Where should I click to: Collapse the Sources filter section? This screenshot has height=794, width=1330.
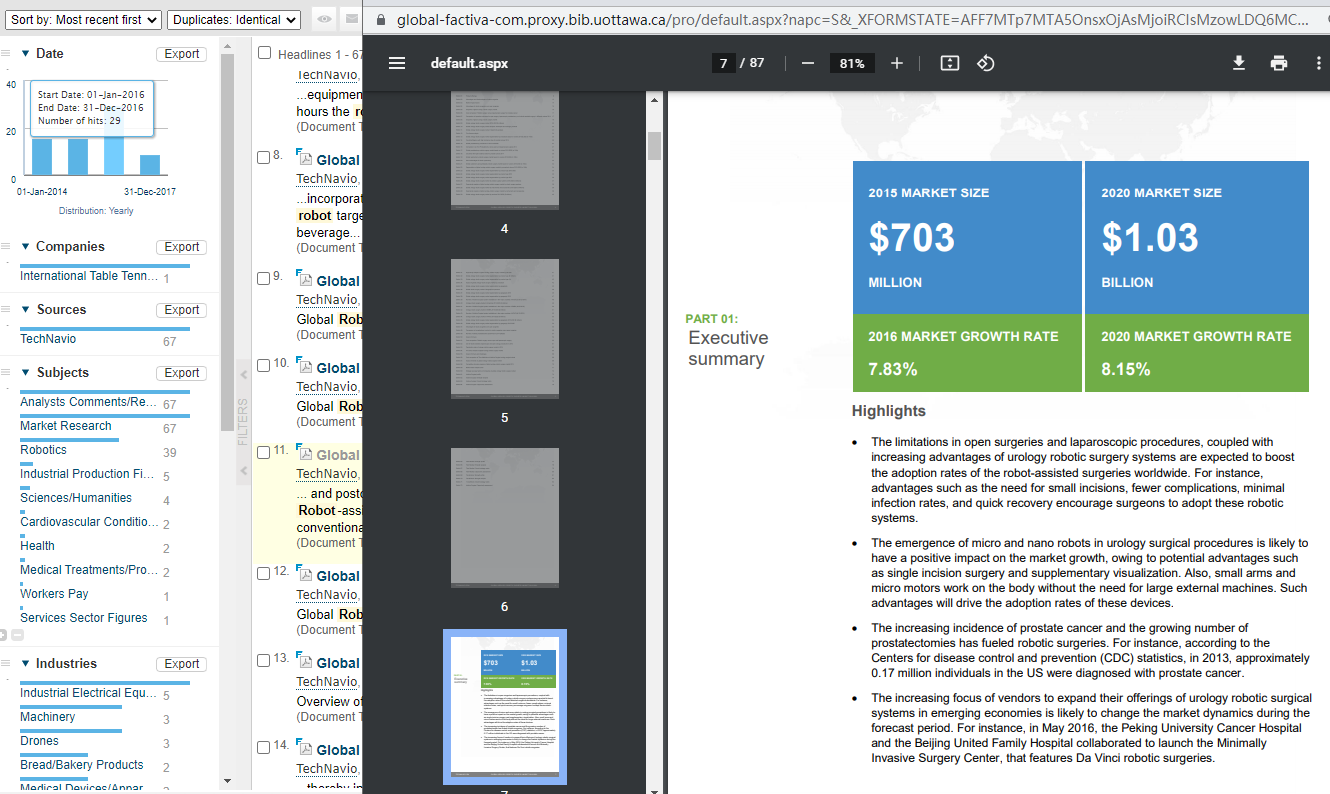pyautogui.click(x=25, y=309)
